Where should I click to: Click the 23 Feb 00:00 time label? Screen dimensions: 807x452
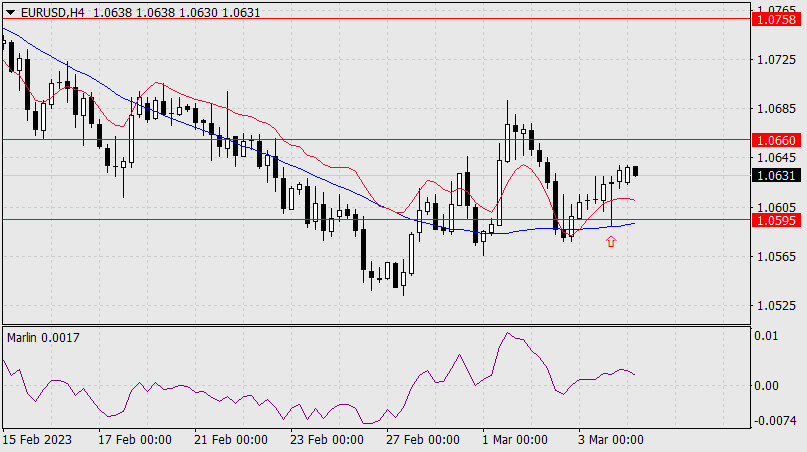327,440
